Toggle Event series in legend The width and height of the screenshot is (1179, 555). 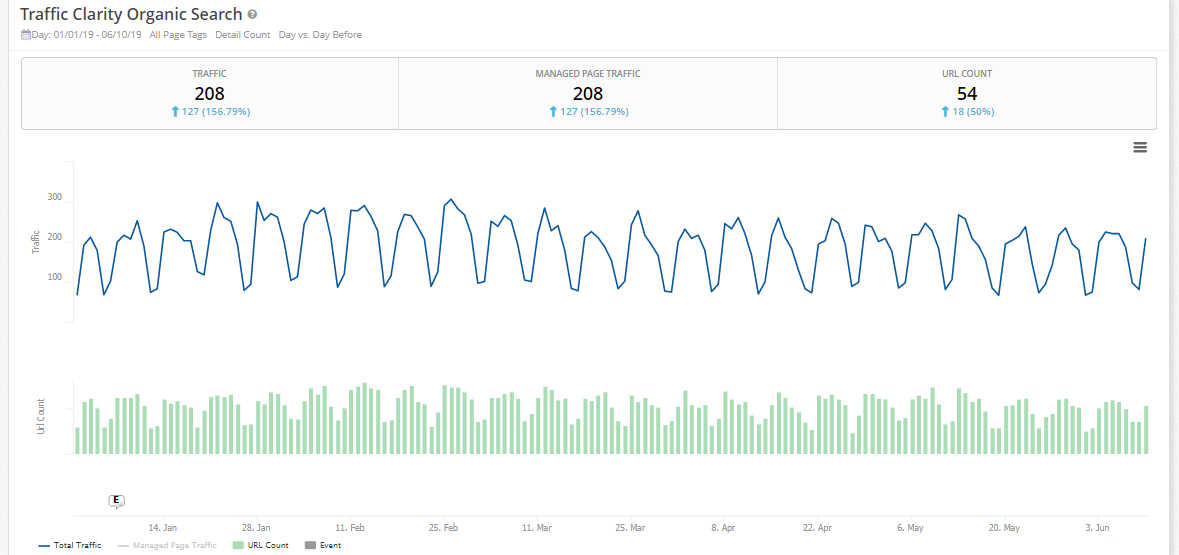tap(323, 545)
